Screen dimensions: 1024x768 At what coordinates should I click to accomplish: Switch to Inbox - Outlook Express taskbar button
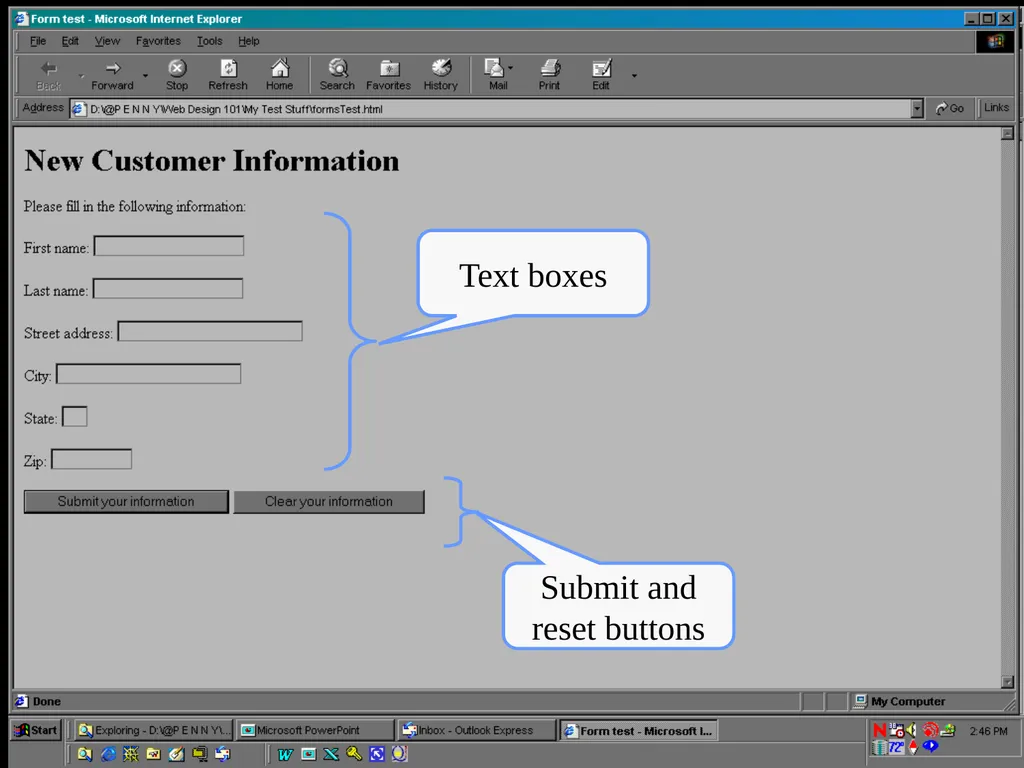[x=476, y=730]
